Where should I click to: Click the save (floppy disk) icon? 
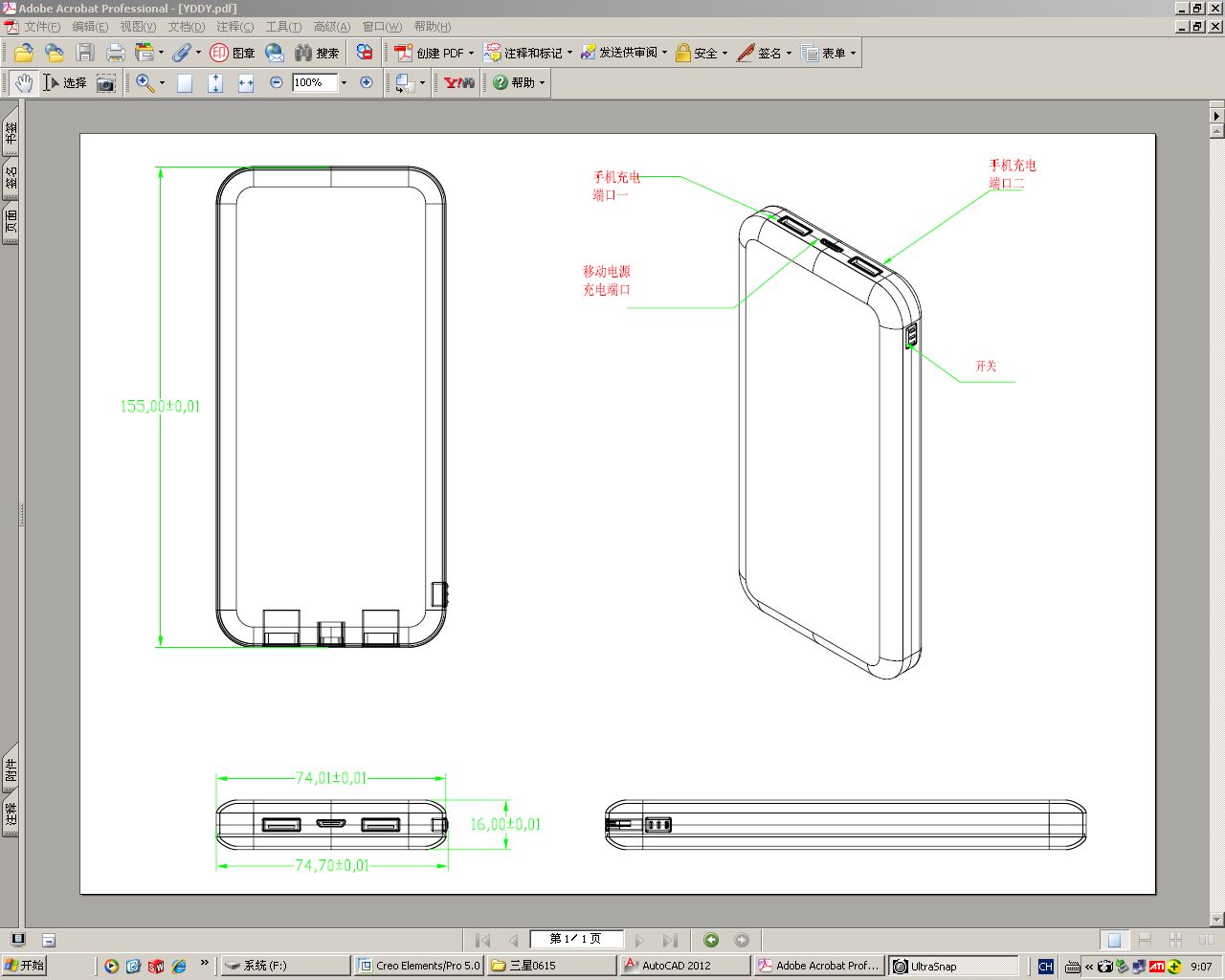pyautogui.click(x=85, y=54)
